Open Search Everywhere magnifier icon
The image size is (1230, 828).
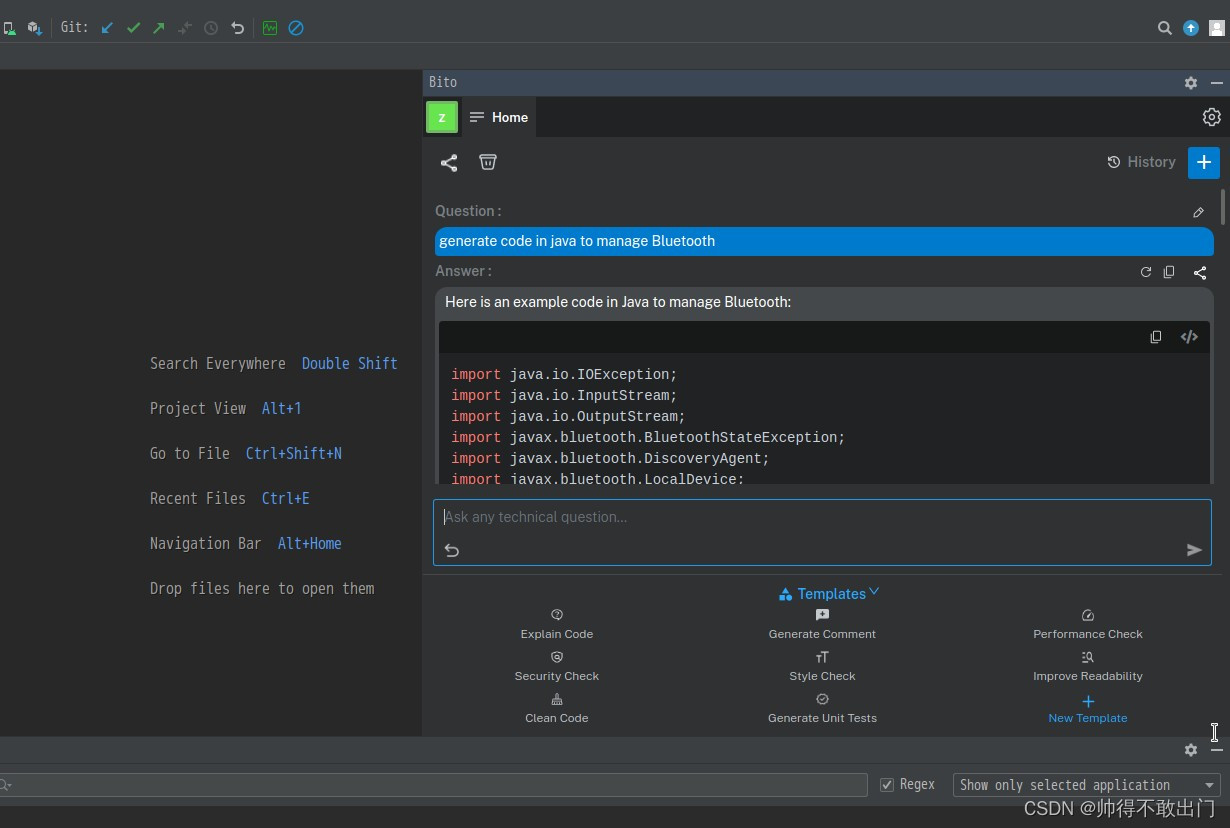1165,28
